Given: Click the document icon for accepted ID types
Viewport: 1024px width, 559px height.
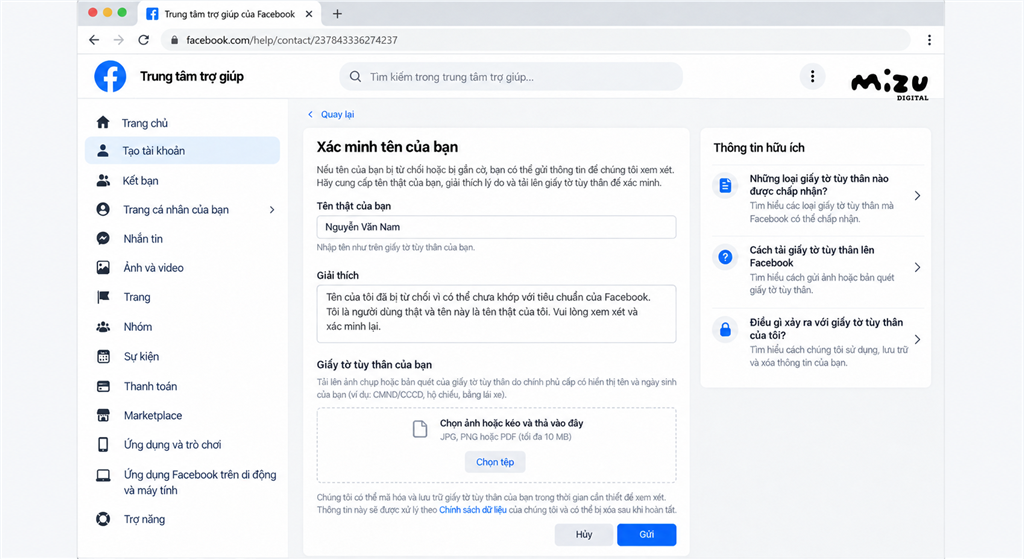Looking at the screenshot, I should pos(725,185).
